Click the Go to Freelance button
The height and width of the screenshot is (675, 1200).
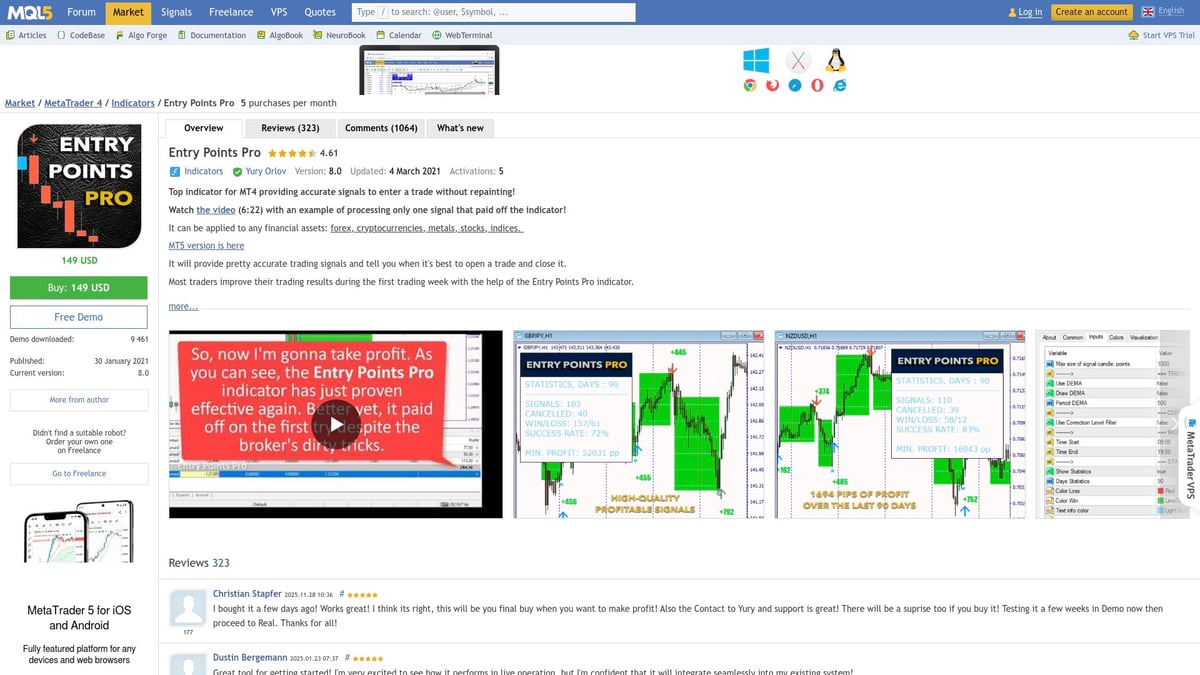coord(79,474)
